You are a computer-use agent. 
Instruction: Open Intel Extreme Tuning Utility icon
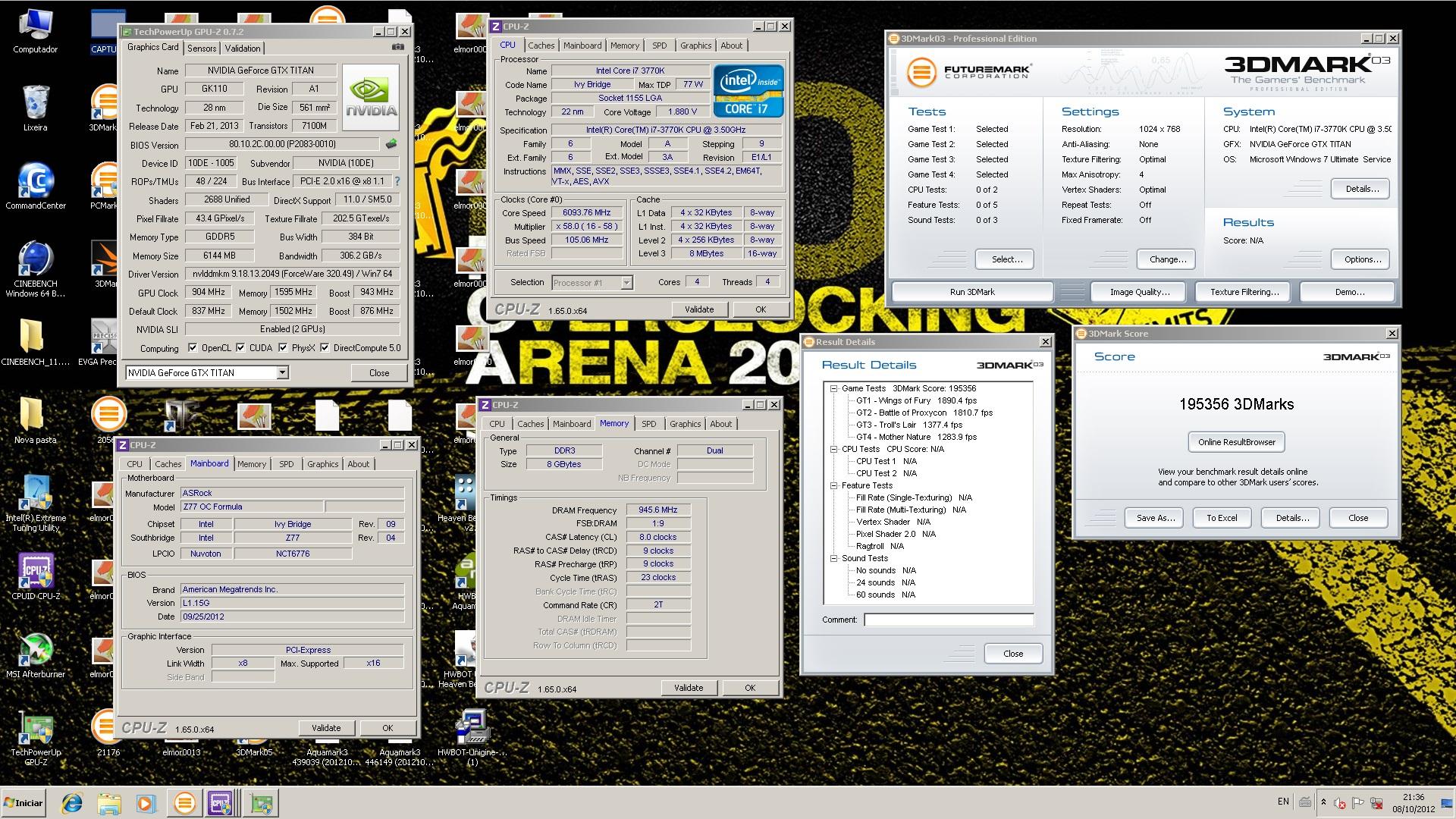point(35,504)
